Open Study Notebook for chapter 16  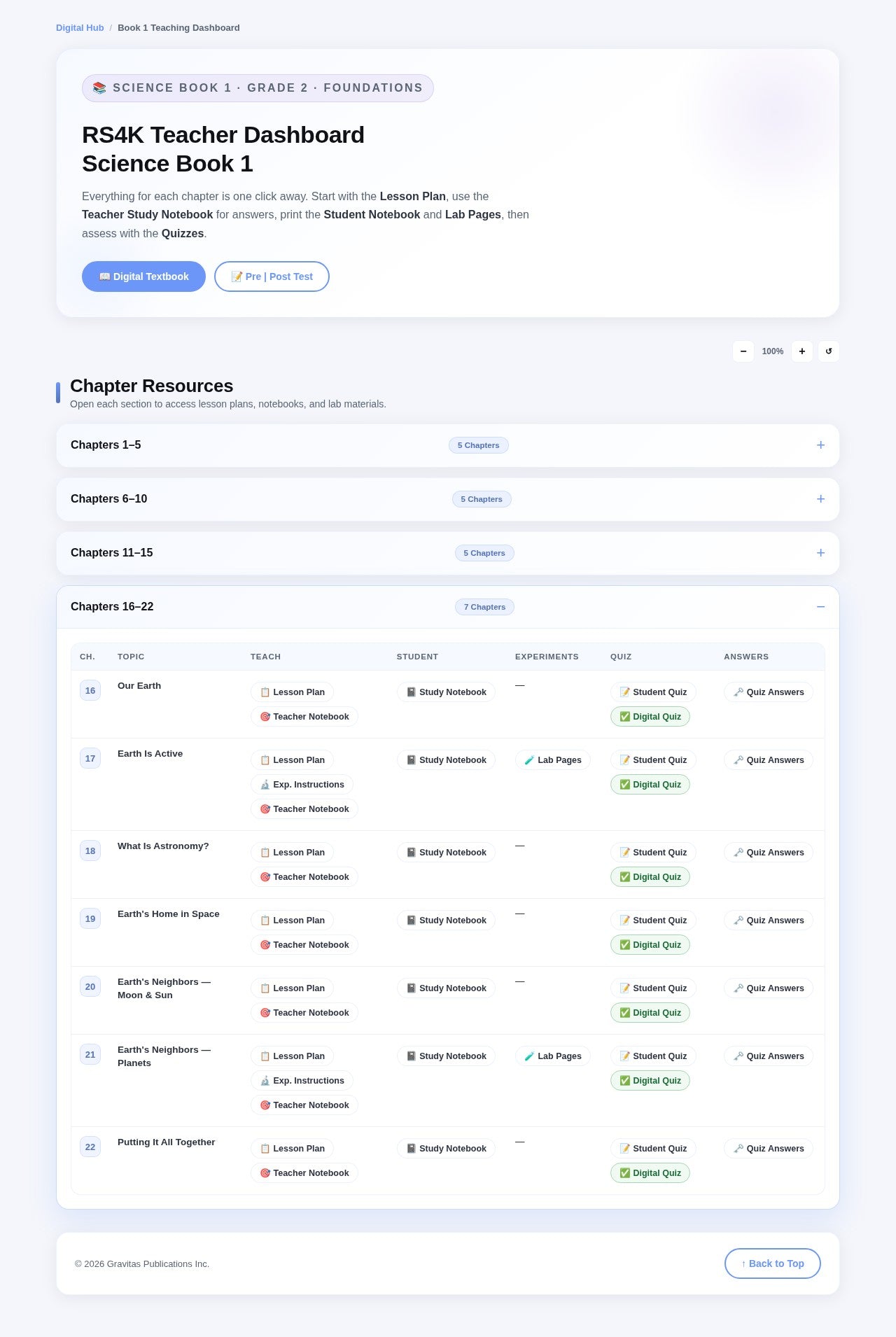(446, 692)
